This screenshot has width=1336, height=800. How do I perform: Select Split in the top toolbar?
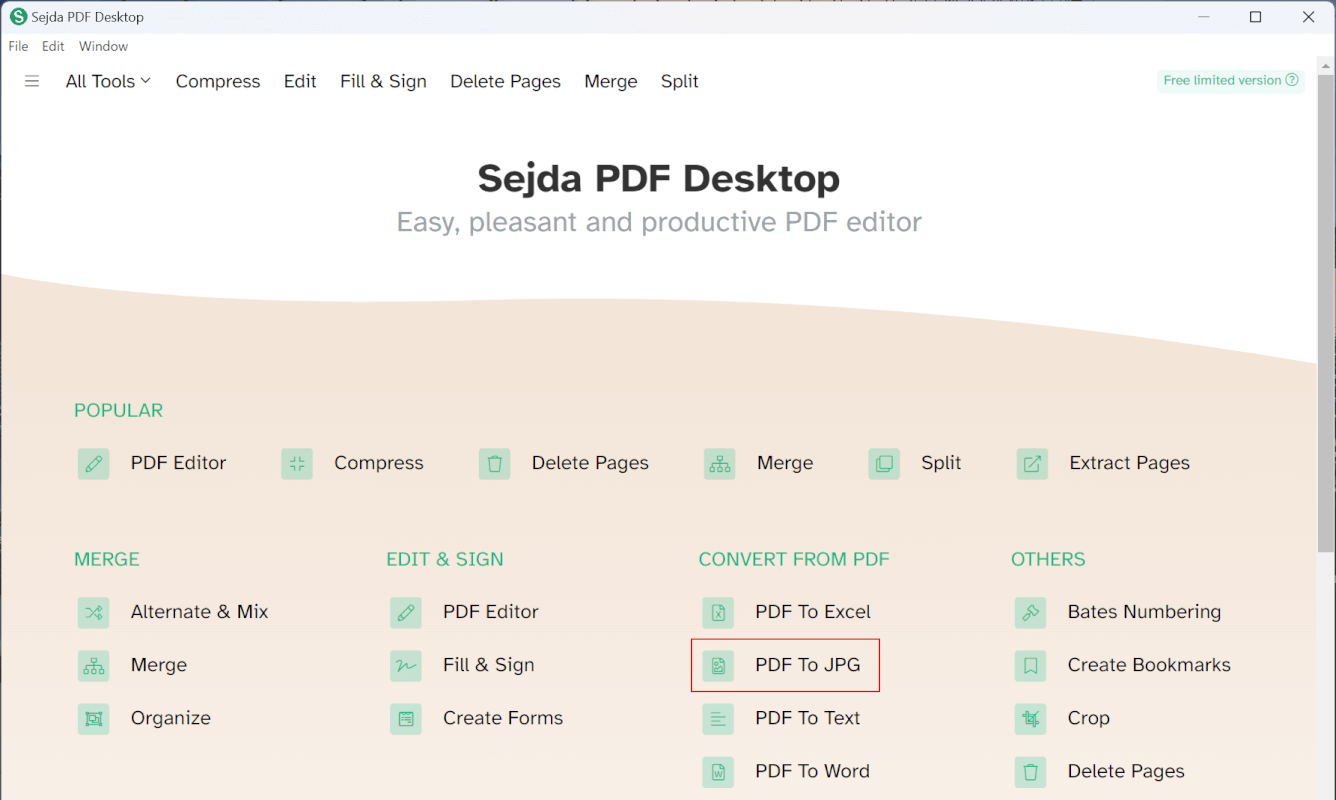[x=680, y=82]
